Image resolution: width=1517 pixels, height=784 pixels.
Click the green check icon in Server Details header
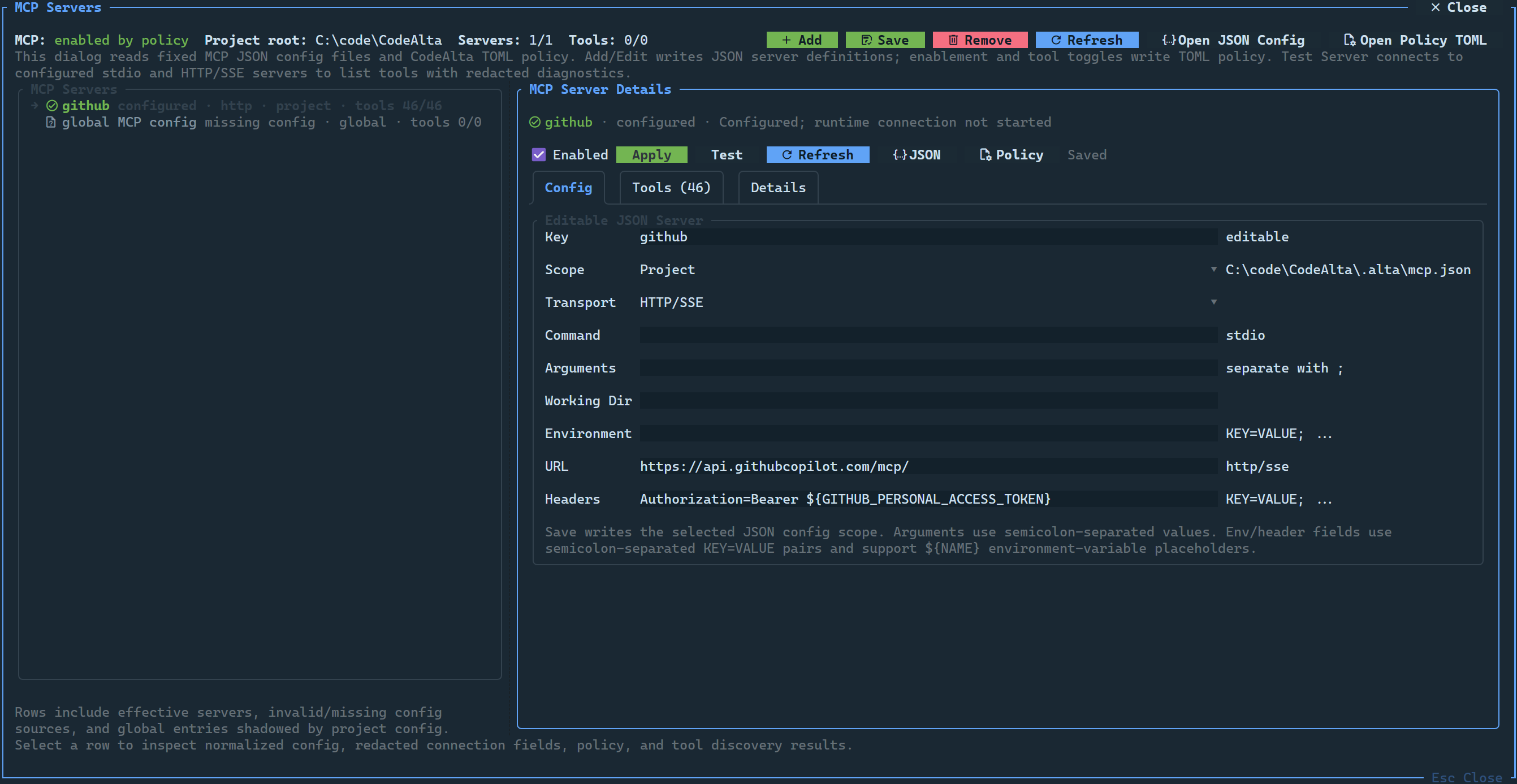click(x=535, y=123)
